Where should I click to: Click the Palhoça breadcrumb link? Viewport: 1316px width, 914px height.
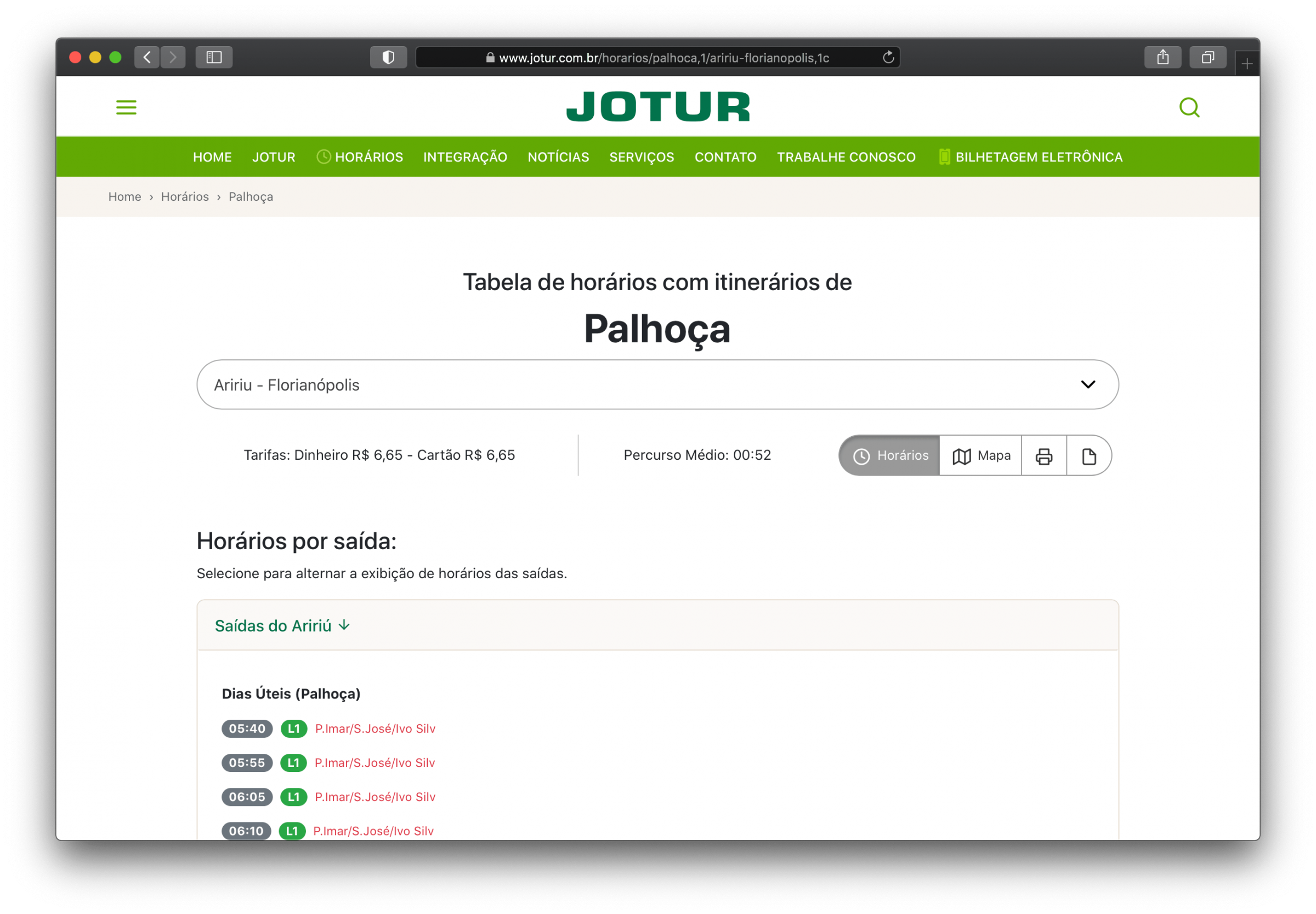click(251, 196)
